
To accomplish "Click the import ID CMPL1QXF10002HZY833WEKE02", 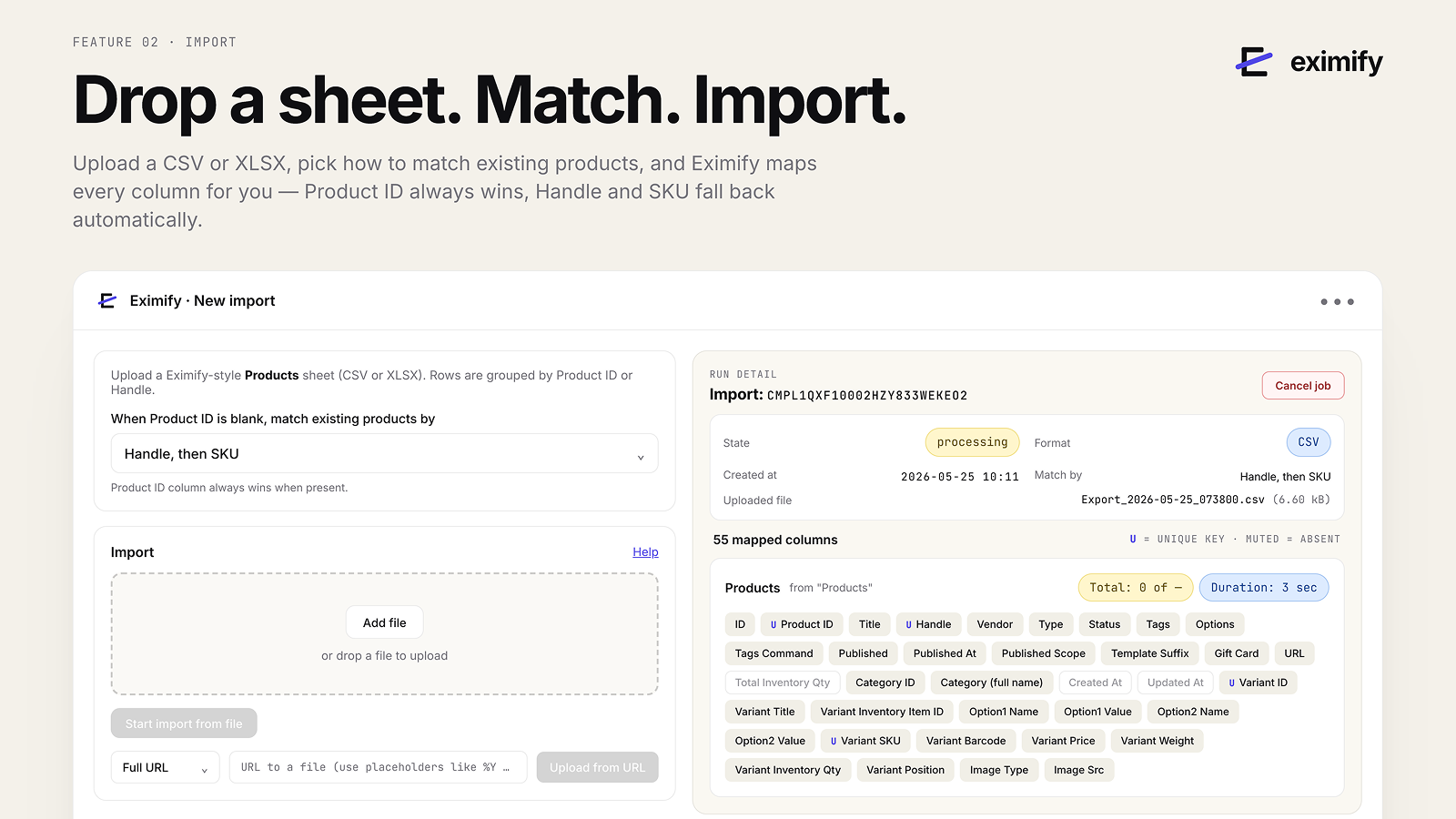I will [867, 396].
